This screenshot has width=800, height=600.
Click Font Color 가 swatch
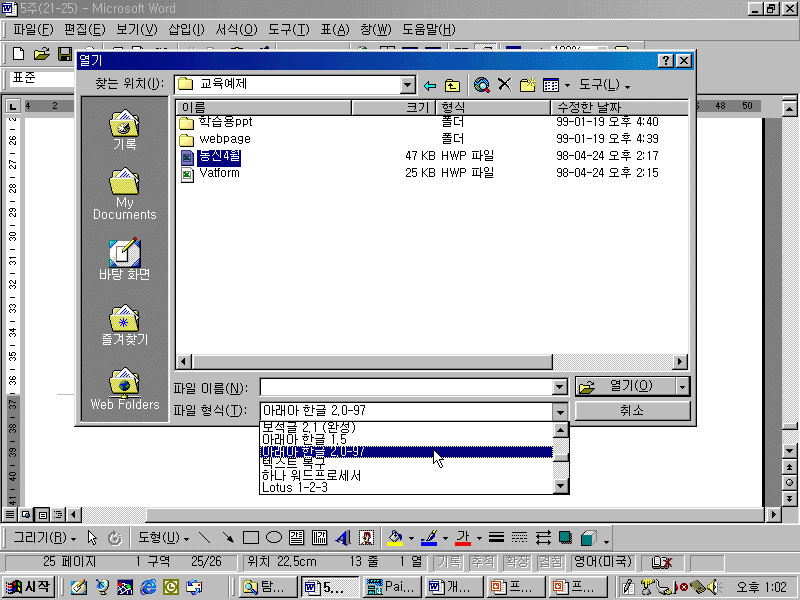pyautogui.click(x=463, y=537)
